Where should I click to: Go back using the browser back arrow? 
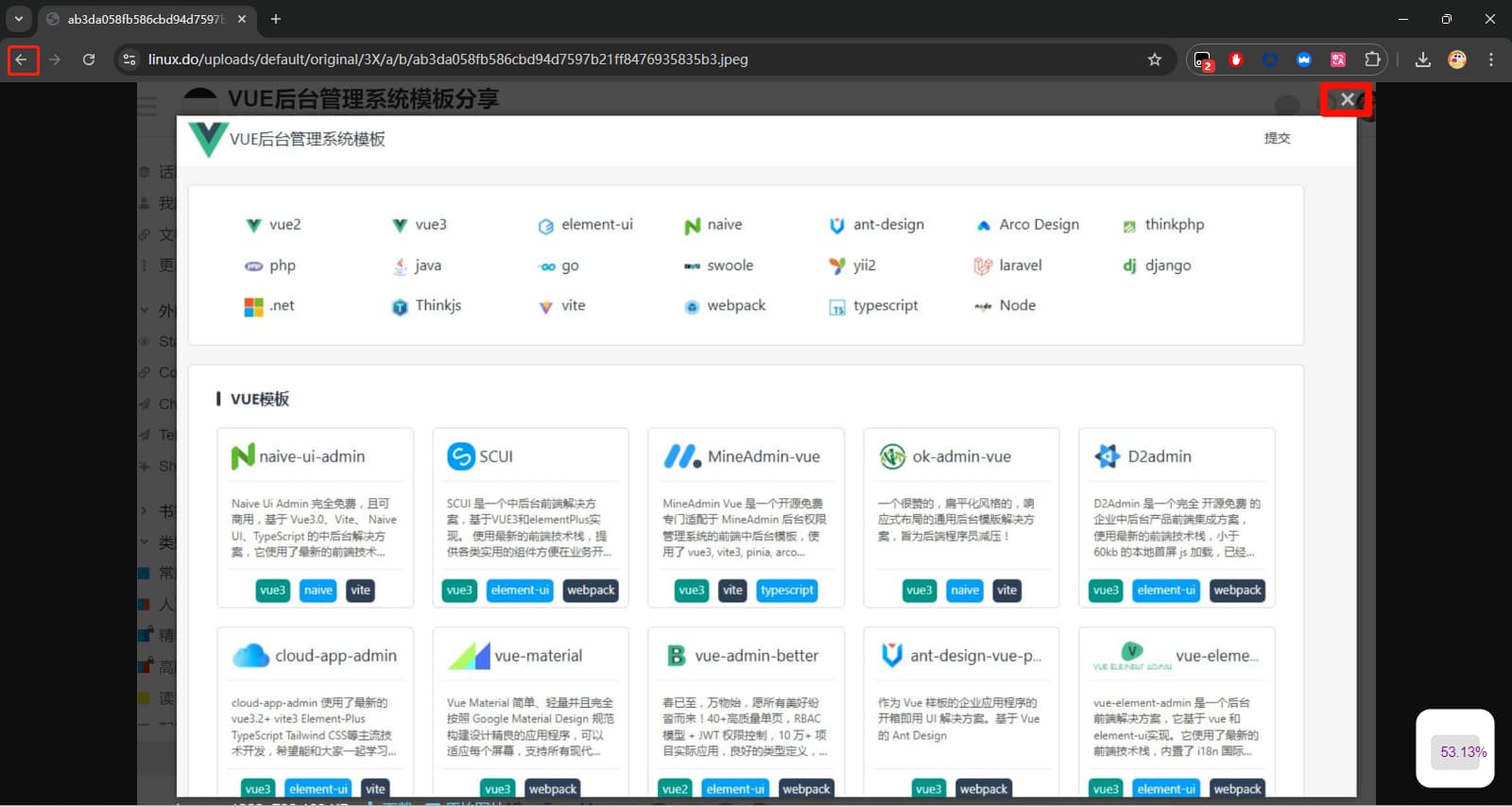point(22,60)
